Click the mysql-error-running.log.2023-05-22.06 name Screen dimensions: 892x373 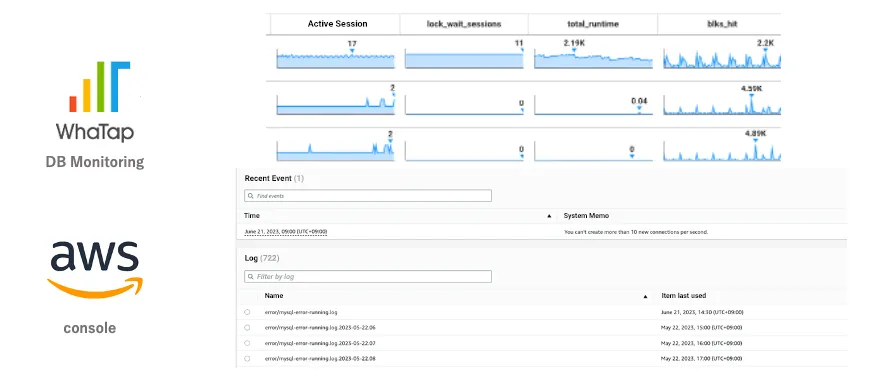point(320,328)
